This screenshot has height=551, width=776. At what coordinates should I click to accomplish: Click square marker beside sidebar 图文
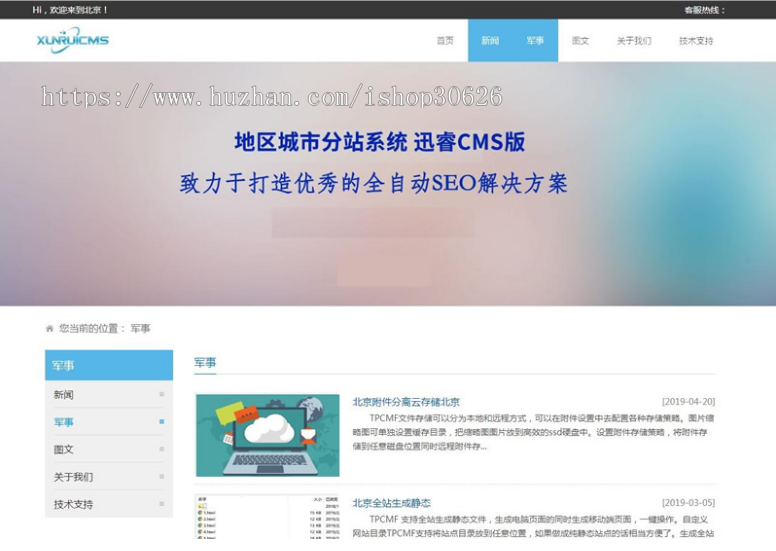162,449
